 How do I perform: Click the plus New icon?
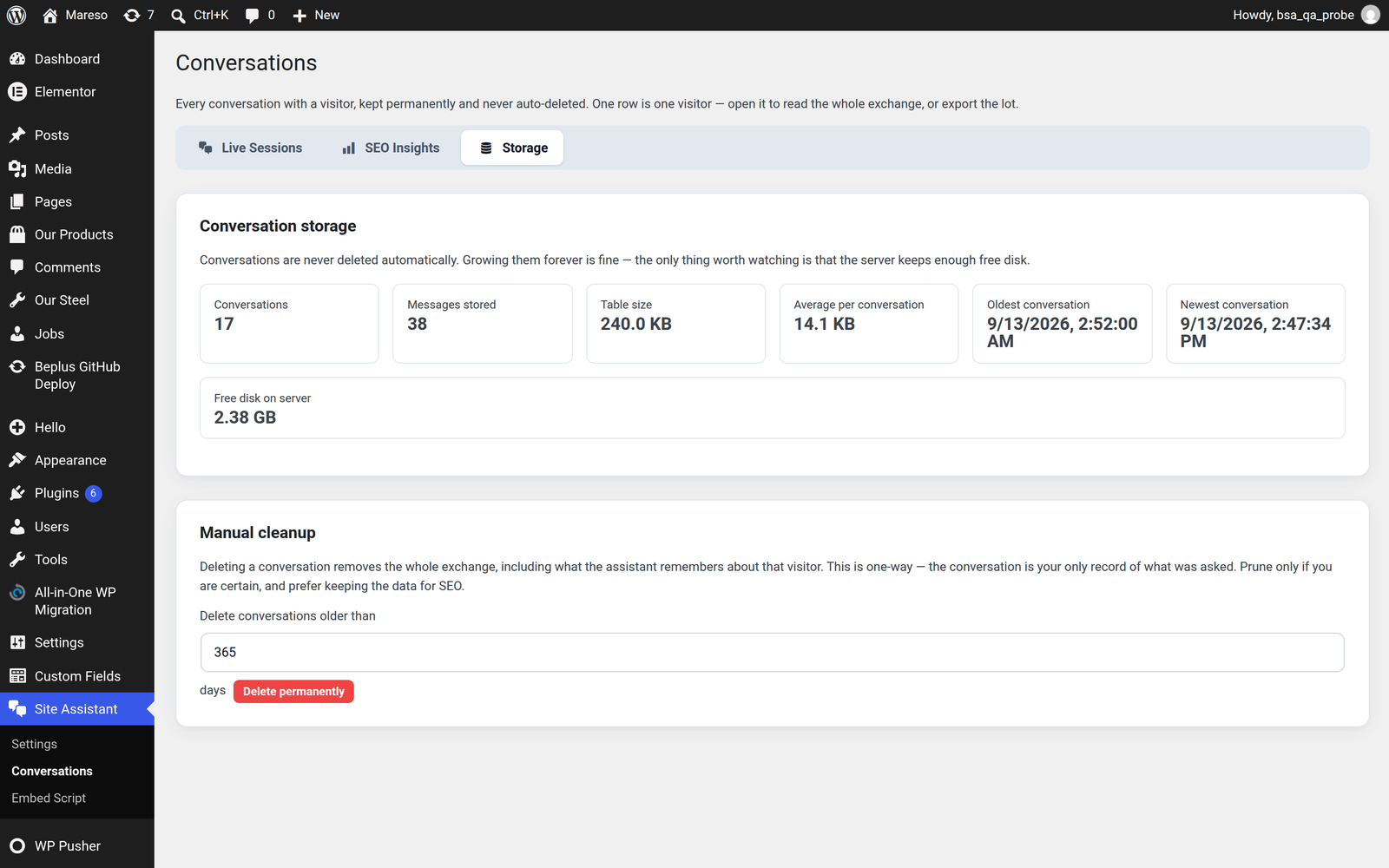(x=300, y=16)
